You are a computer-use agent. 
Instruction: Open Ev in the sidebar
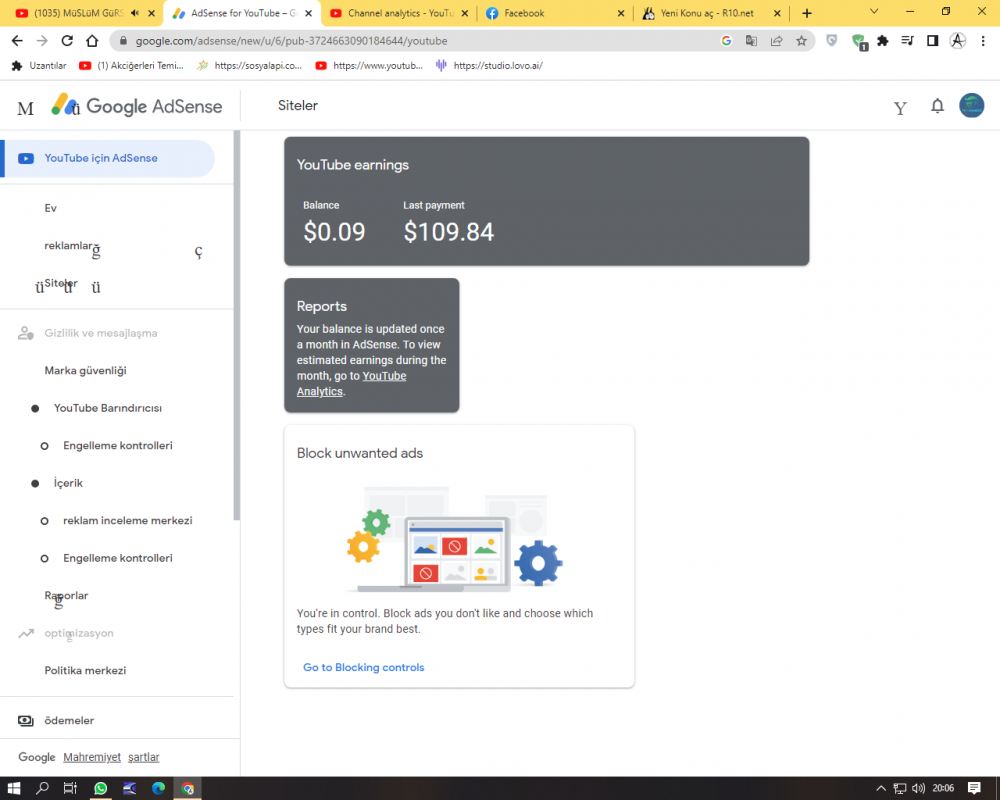tap(50, 208)
